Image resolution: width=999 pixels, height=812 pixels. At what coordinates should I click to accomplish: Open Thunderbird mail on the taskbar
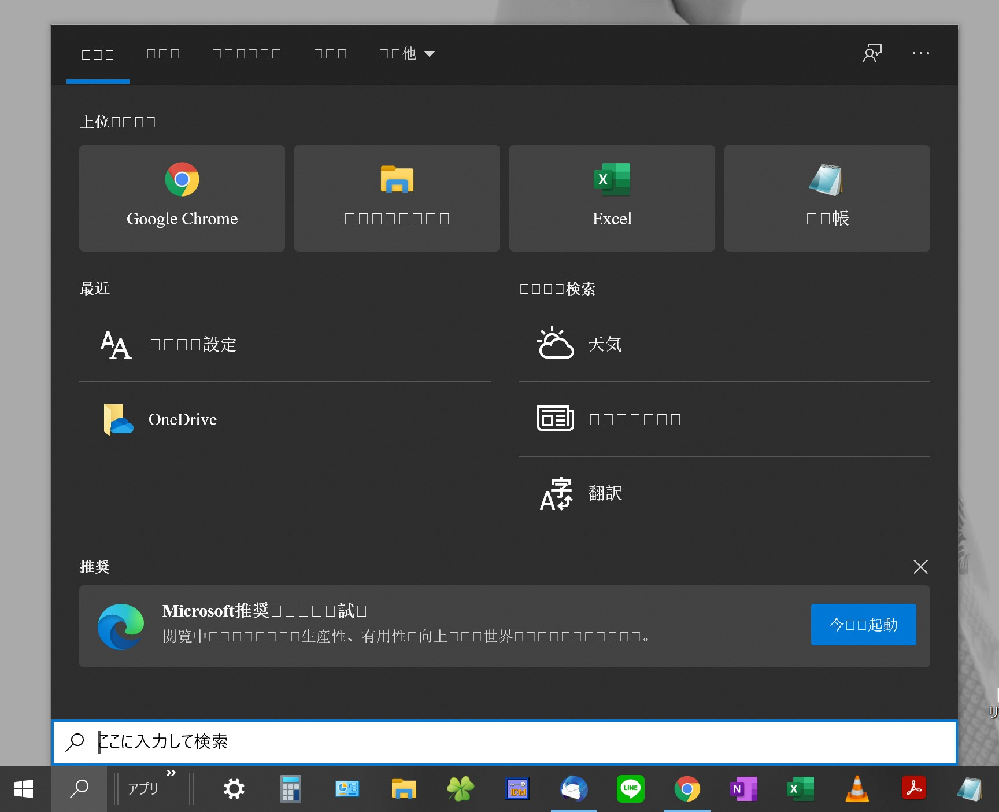coord(573,789)
